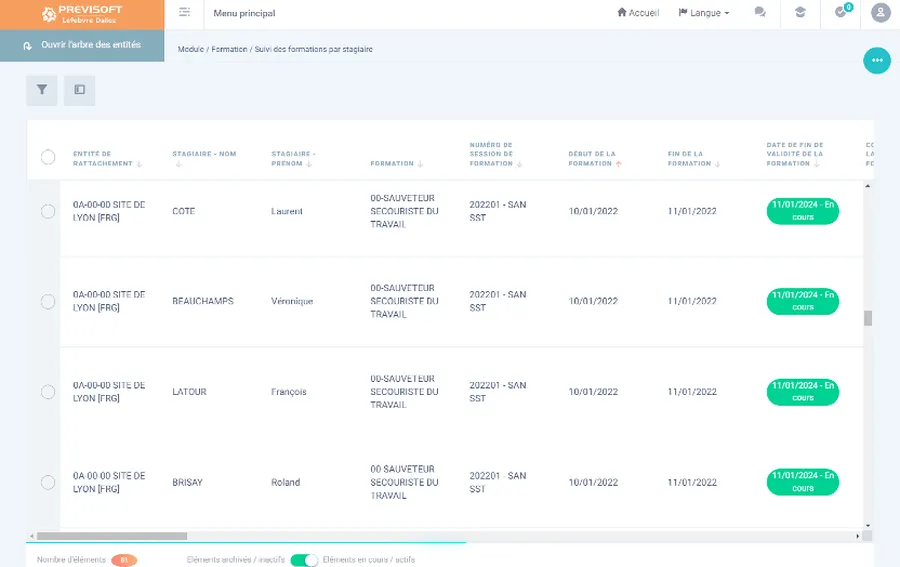Click first name Roland

285,483
